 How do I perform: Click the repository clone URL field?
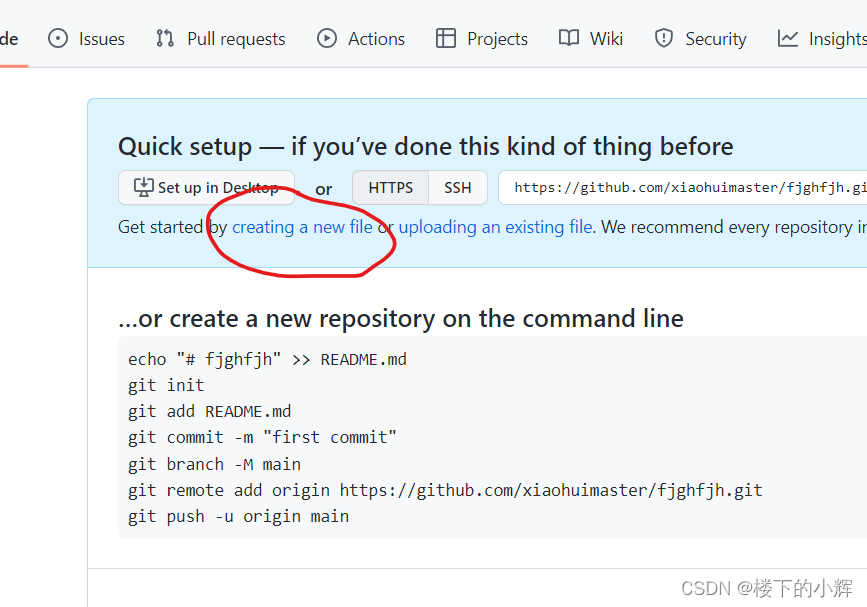click(x=682, y=187)
